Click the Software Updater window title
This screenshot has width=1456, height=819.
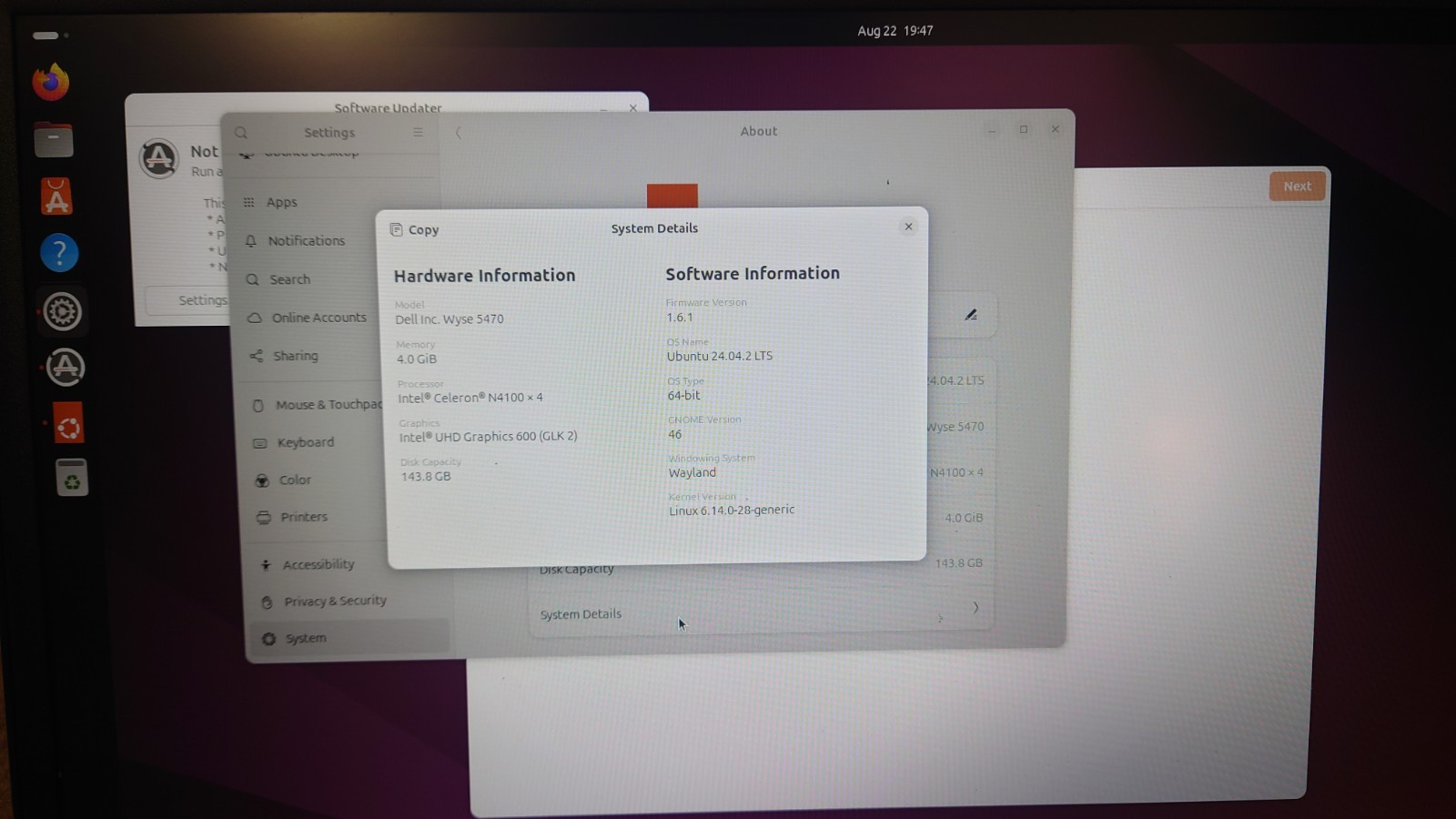[388, 107]
